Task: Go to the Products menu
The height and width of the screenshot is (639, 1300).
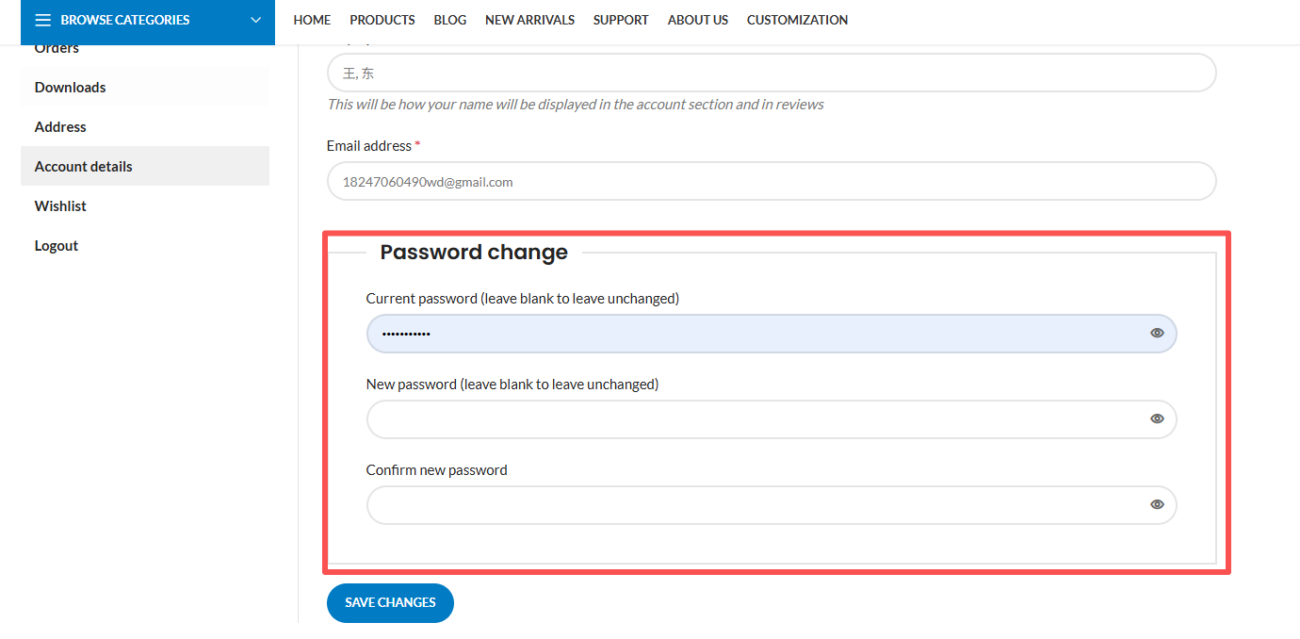Action: pos(382,20)
